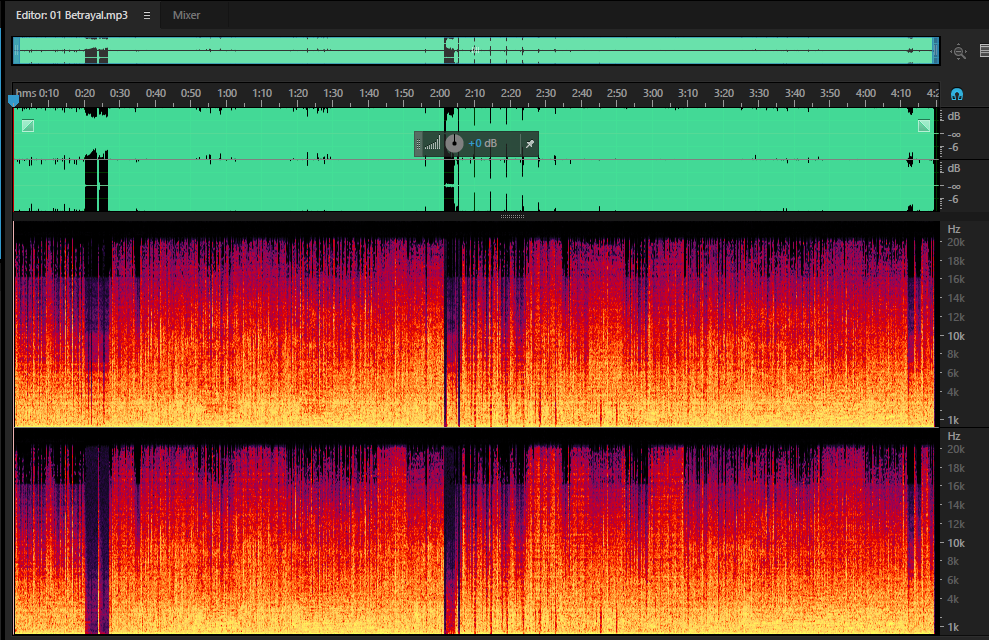The image size is (989, 640).
Task: Click the panel divider grip above the spectrogram
Action: click(512, 216)
